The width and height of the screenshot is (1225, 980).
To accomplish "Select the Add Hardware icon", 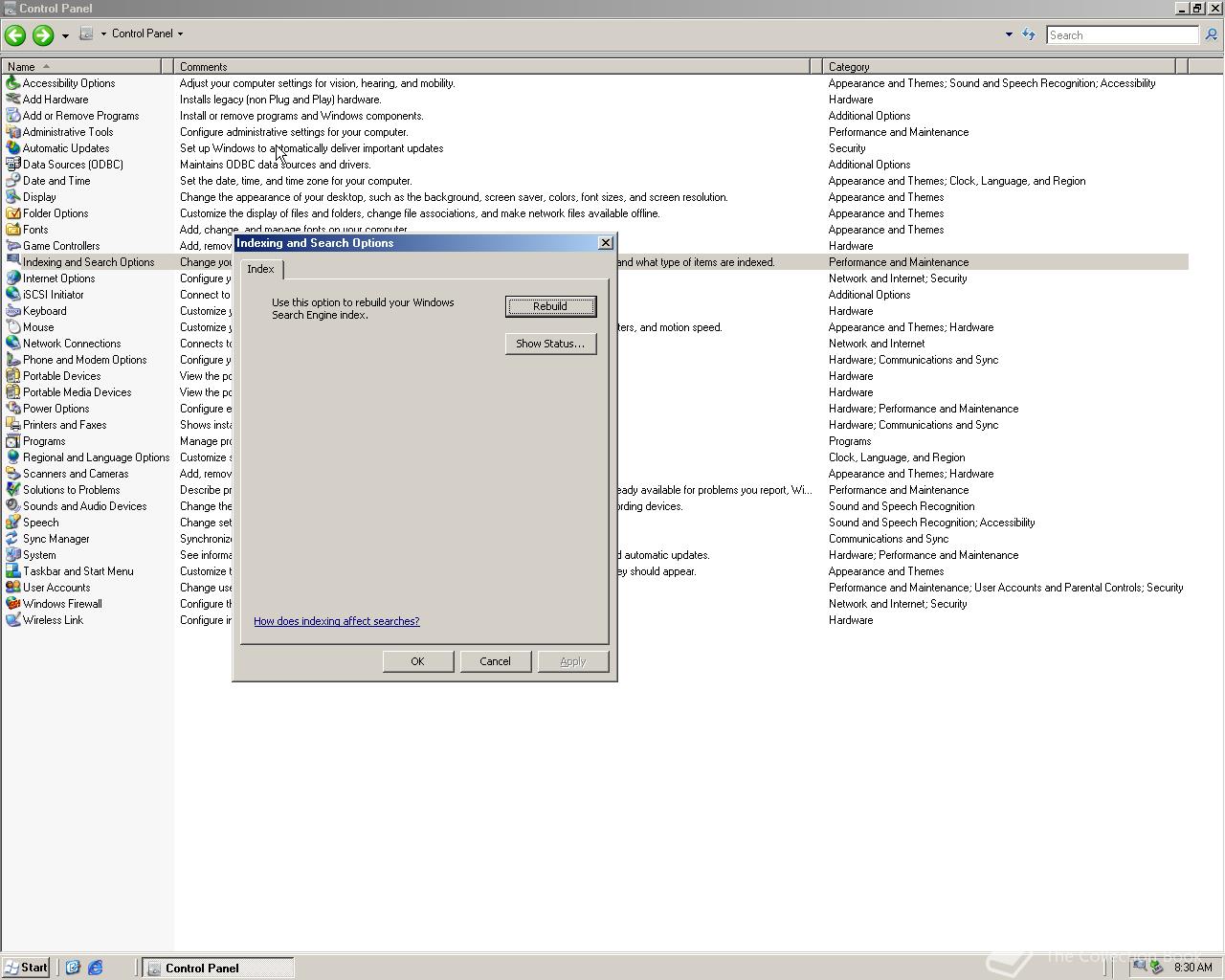I will pos(13,100).
